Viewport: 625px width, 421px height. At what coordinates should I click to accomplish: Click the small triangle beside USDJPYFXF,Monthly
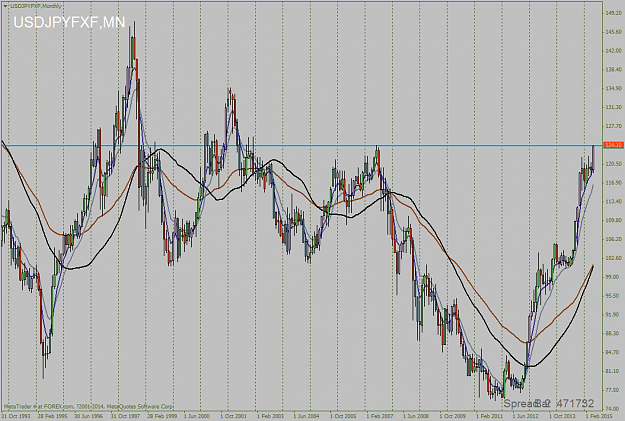(x=6, y=6)
